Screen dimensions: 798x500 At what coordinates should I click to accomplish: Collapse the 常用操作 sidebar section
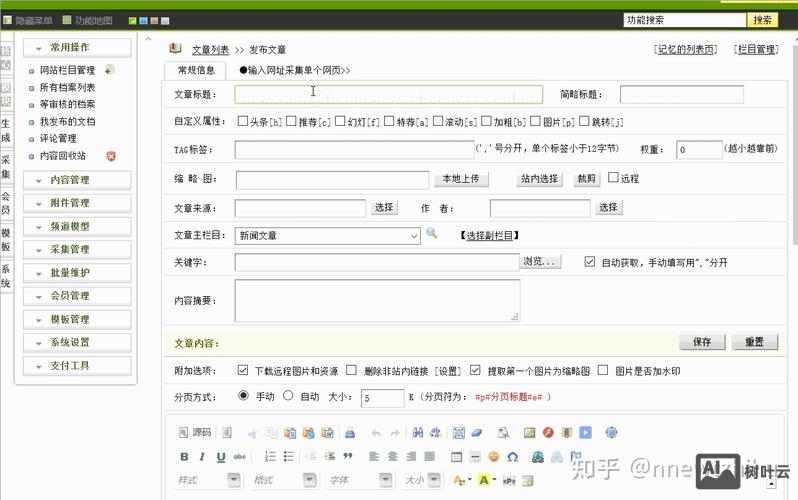point(77,47)
